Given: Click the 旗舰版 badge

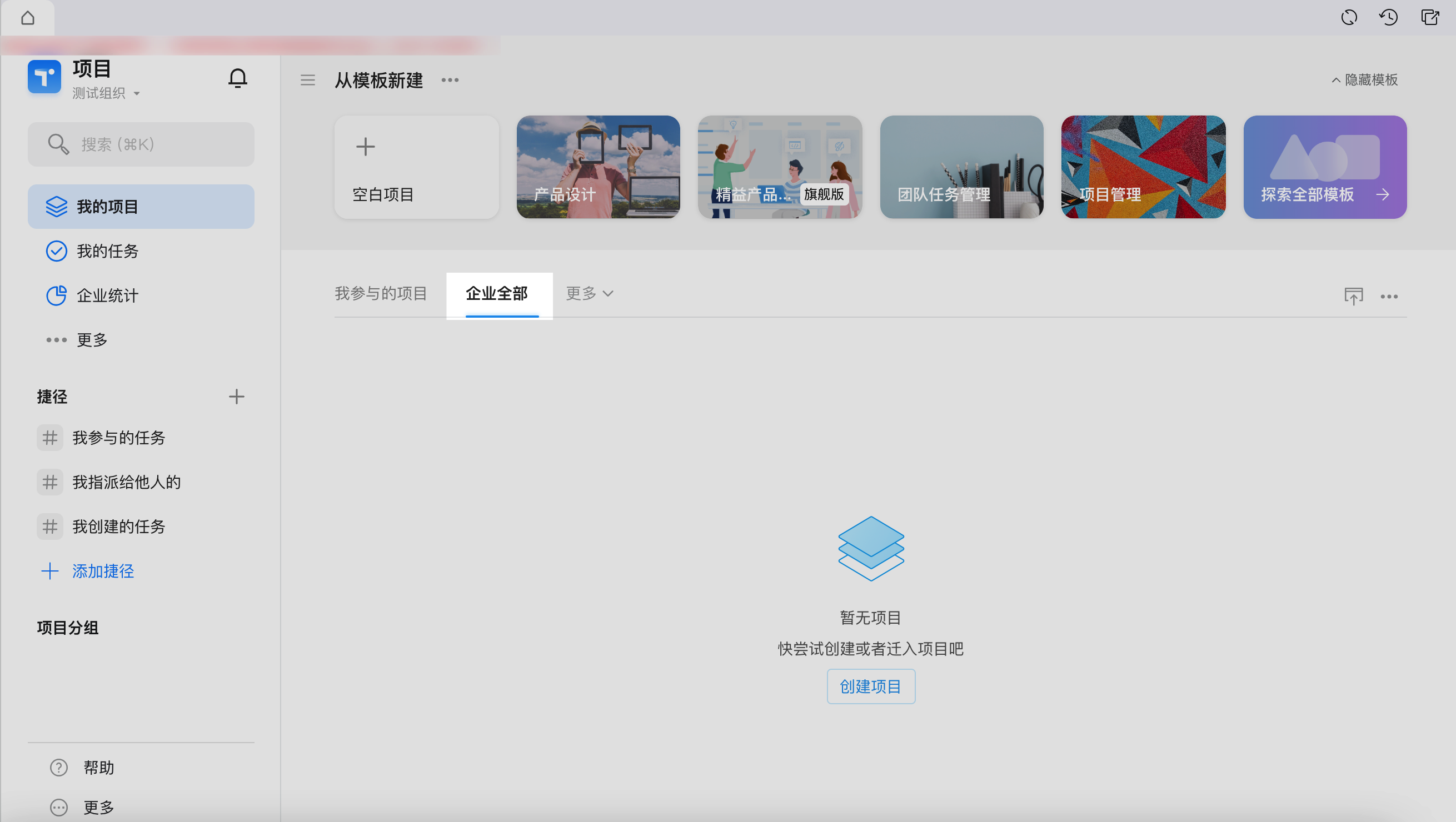Looking at the screenshot, I should [824, 195].
